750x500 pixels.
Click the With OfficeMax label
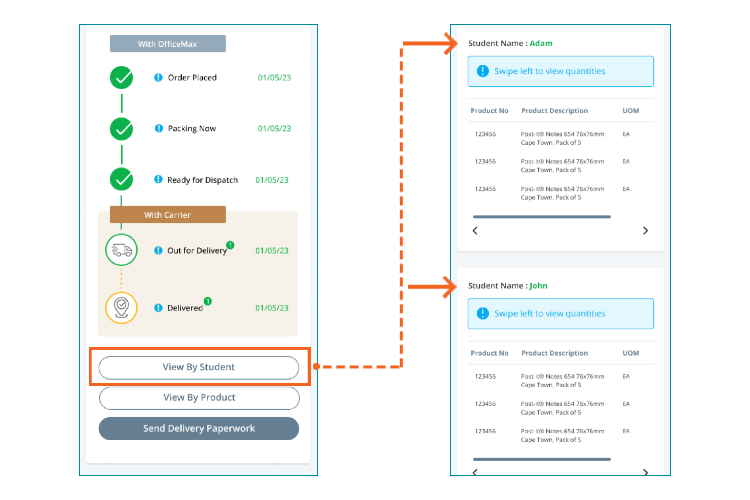click(168, 44)
